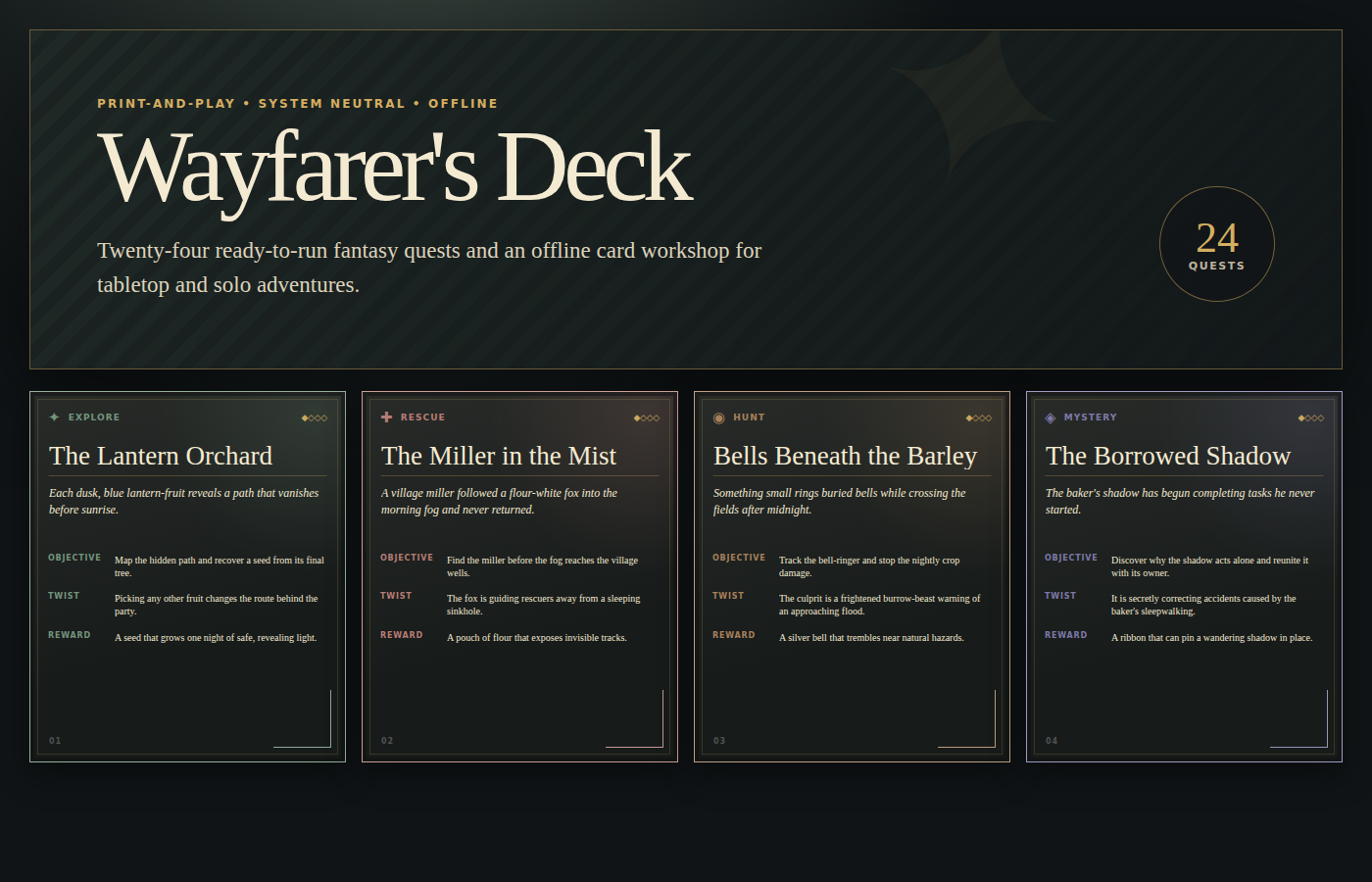Click REWARD label on Bells Beneath the Barley

pyautogui.click(x=734, y=635)
